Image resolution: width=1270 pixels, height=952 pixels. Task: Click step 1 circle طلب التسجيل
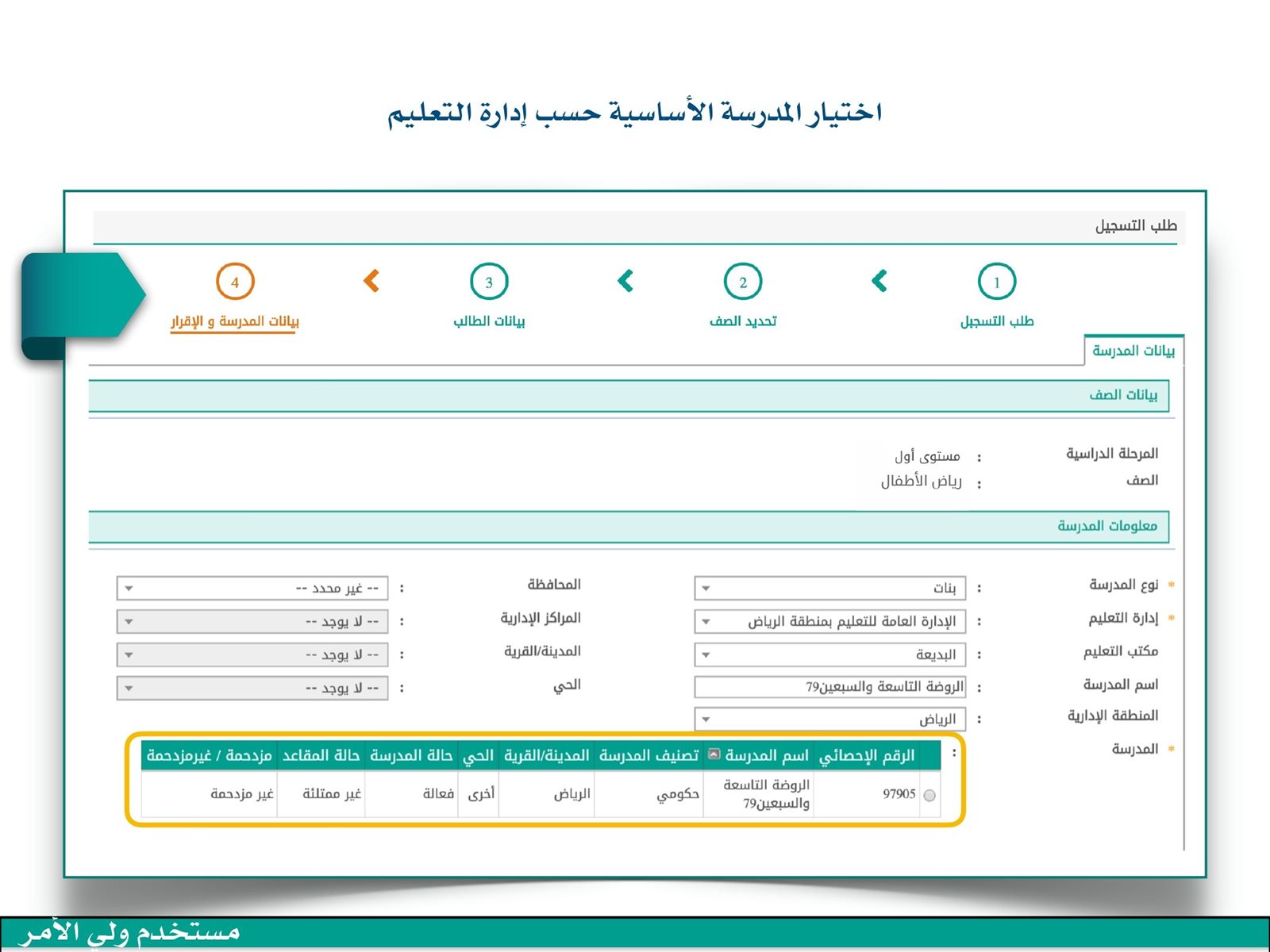(x=997, y=282)
